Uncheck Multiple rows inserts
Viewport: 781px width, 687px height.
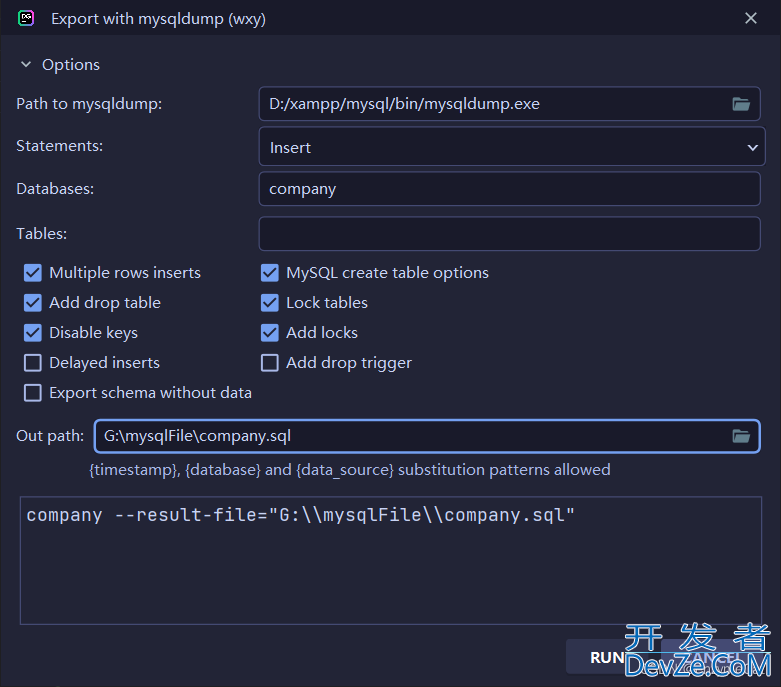(33, 273)
